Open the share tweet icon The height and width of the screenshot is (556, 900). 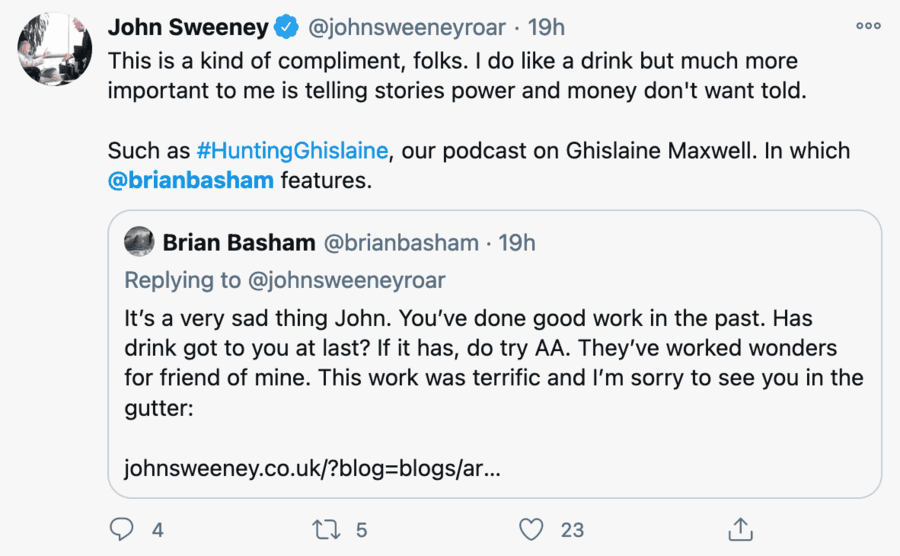coord(739,528)
